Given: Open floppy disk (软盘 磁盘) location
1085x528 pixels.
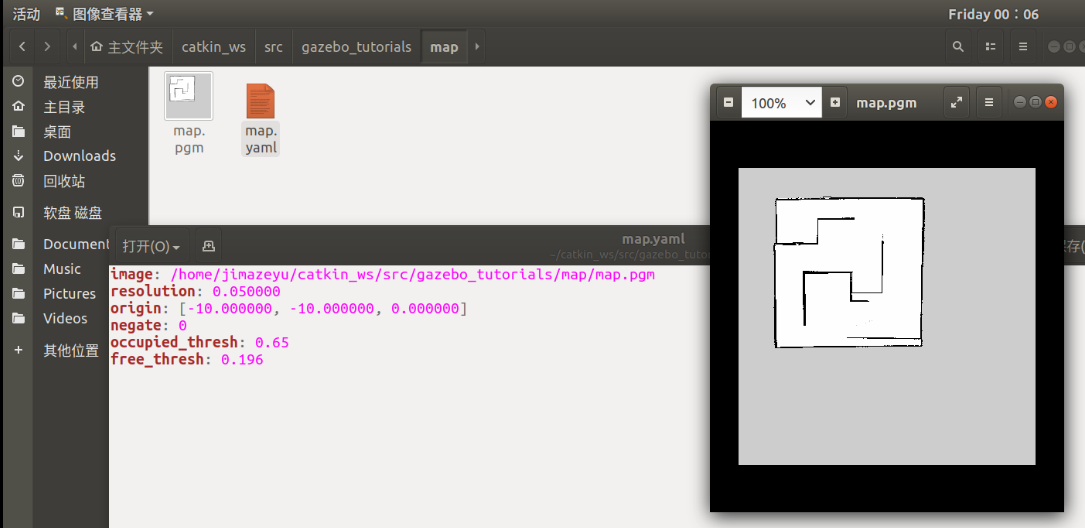Looking at the screenshot, I should (x=71, y=213).
